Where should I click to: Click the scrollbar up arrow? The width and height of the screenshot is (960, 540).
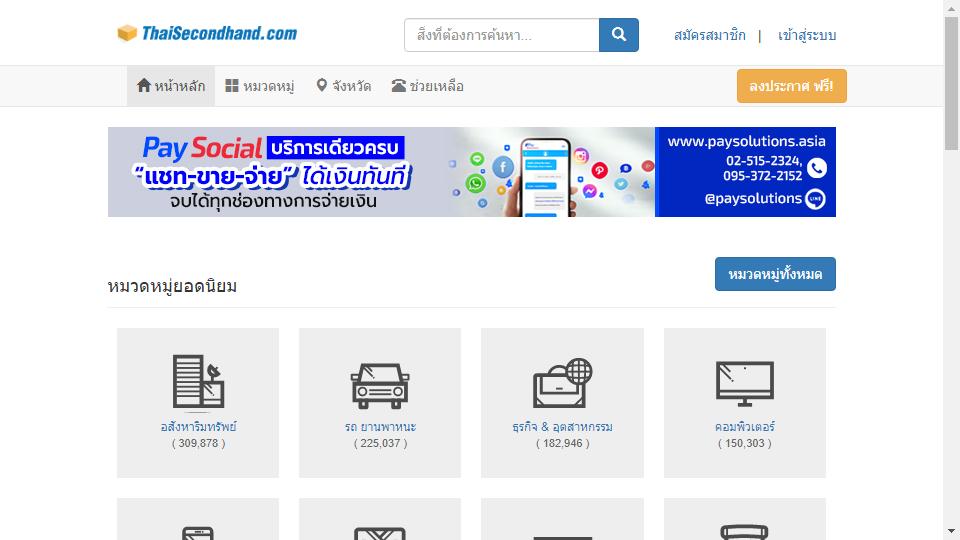tap(951, 7)
